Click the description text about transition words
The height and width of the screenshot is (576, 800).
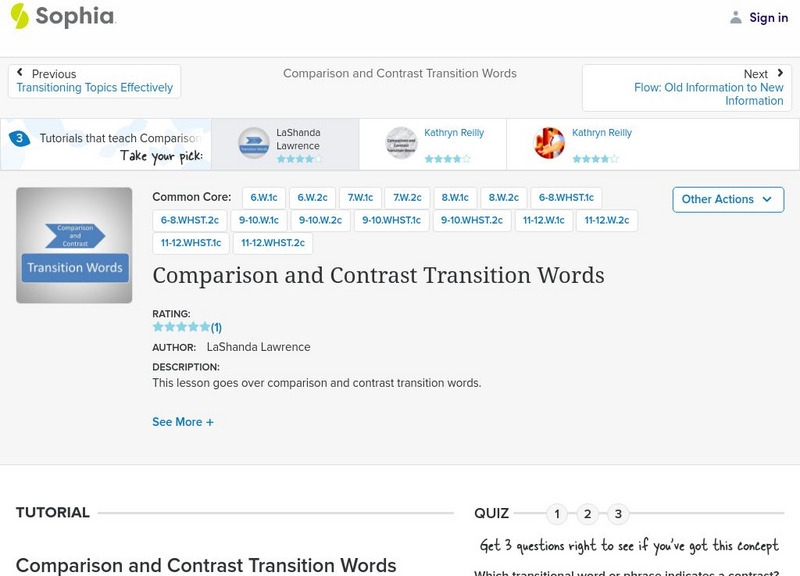tap(317, 383)
